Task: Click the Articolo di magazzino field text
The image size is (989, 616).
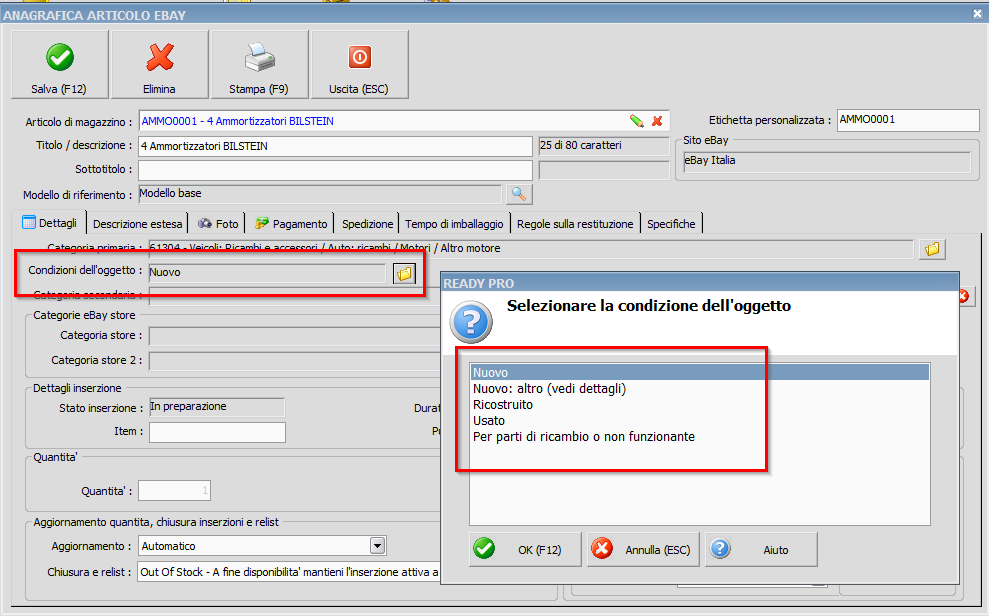Action: [x=237, y=121]
